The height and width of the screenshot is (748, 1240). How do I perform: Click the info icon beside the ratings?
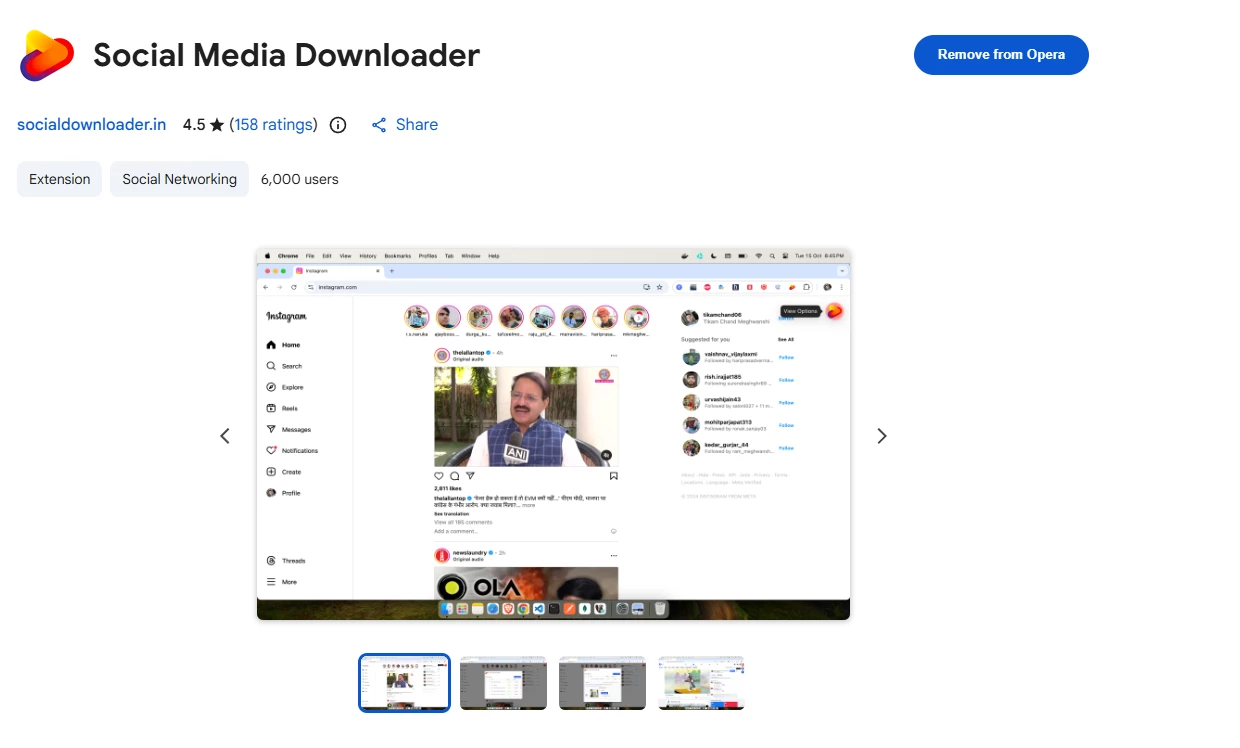coord(338,125)
